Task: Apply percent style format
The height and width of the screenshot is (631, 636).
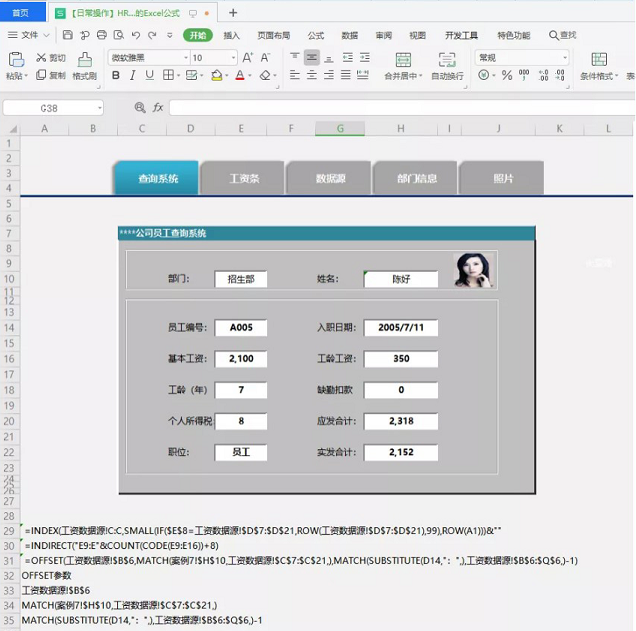Action: coord(507,75)
